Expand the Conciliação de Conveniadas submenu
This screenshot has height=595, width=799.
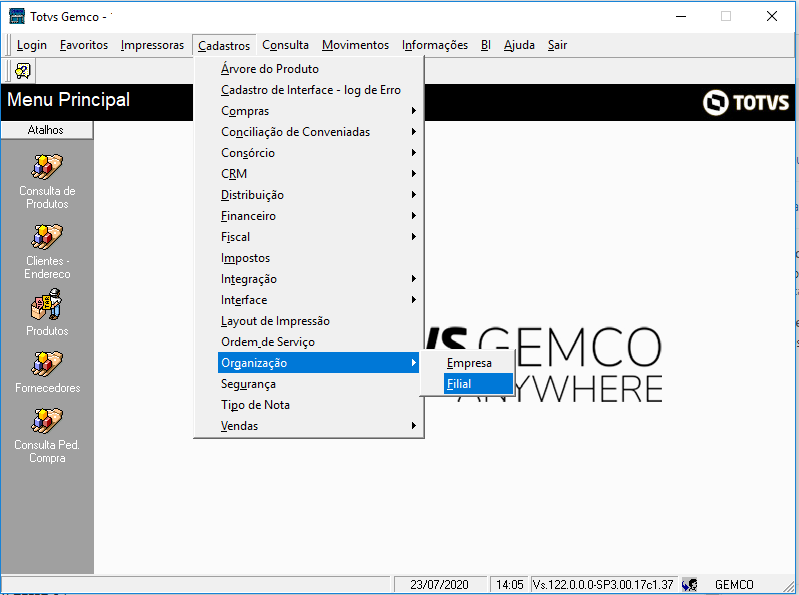click(318, 131)
